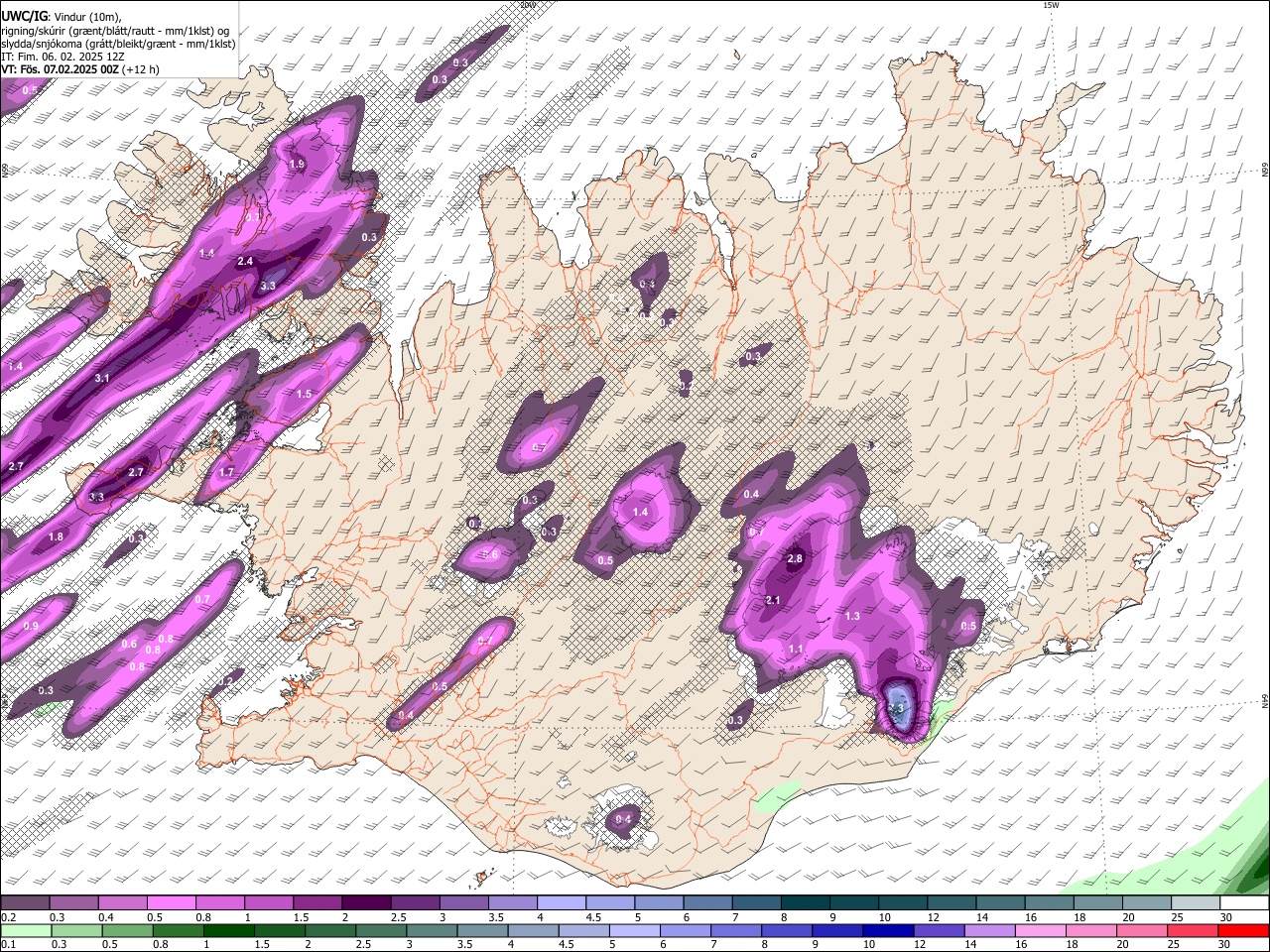Click the title text 'UWC/IG: Vindur (10m),'
1270x952 pixels.
pos(62,16)
